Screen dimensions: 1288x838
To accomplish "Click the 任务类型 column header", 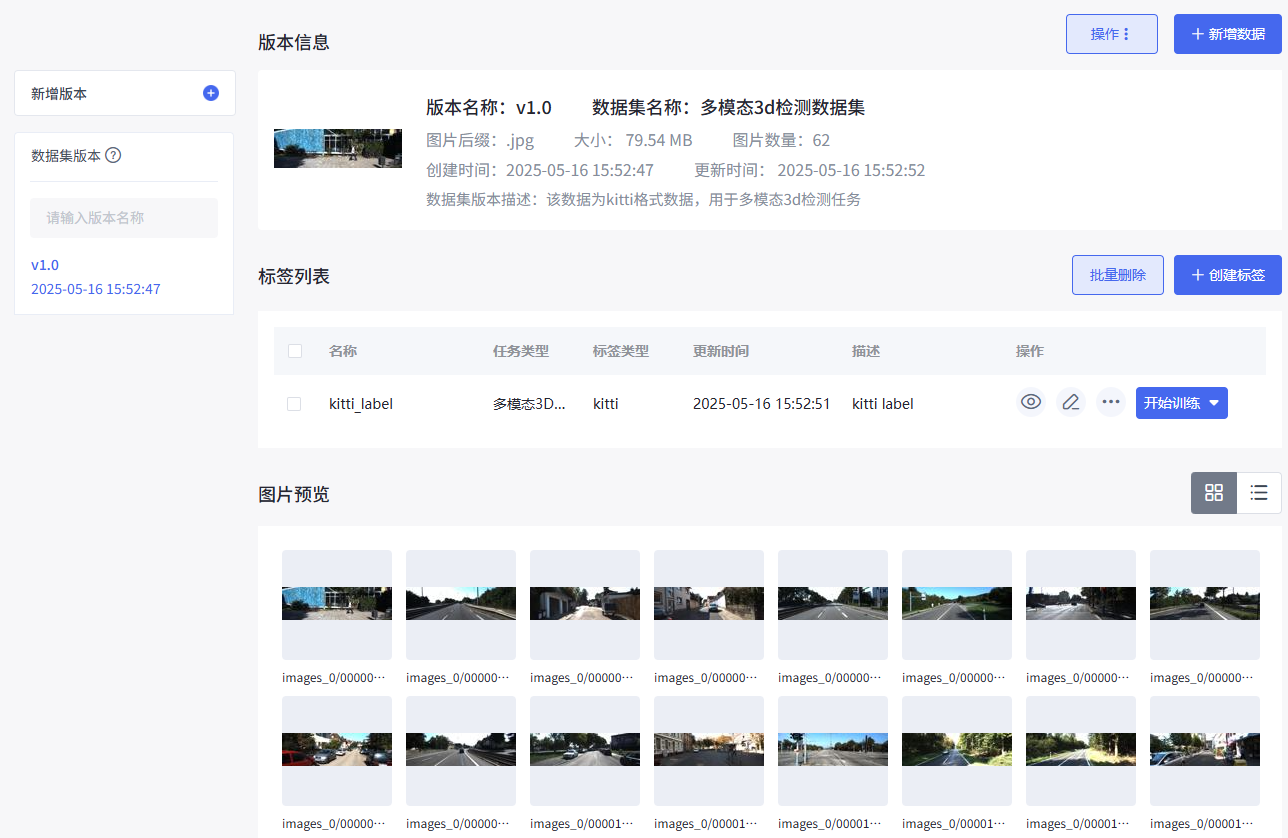I will [x=521, y=351].
